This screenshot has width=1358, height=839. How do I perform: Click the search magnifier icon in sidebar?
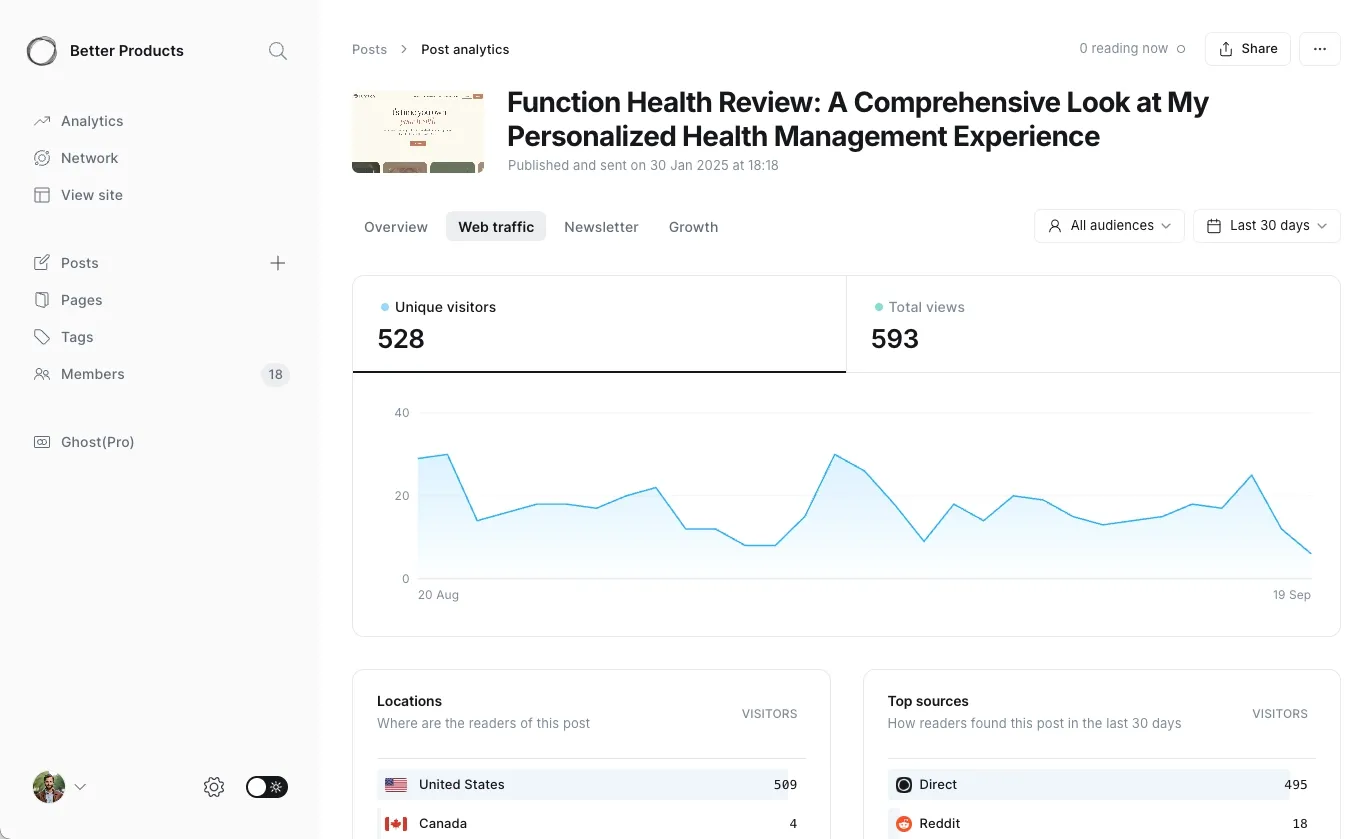point(278,51)
